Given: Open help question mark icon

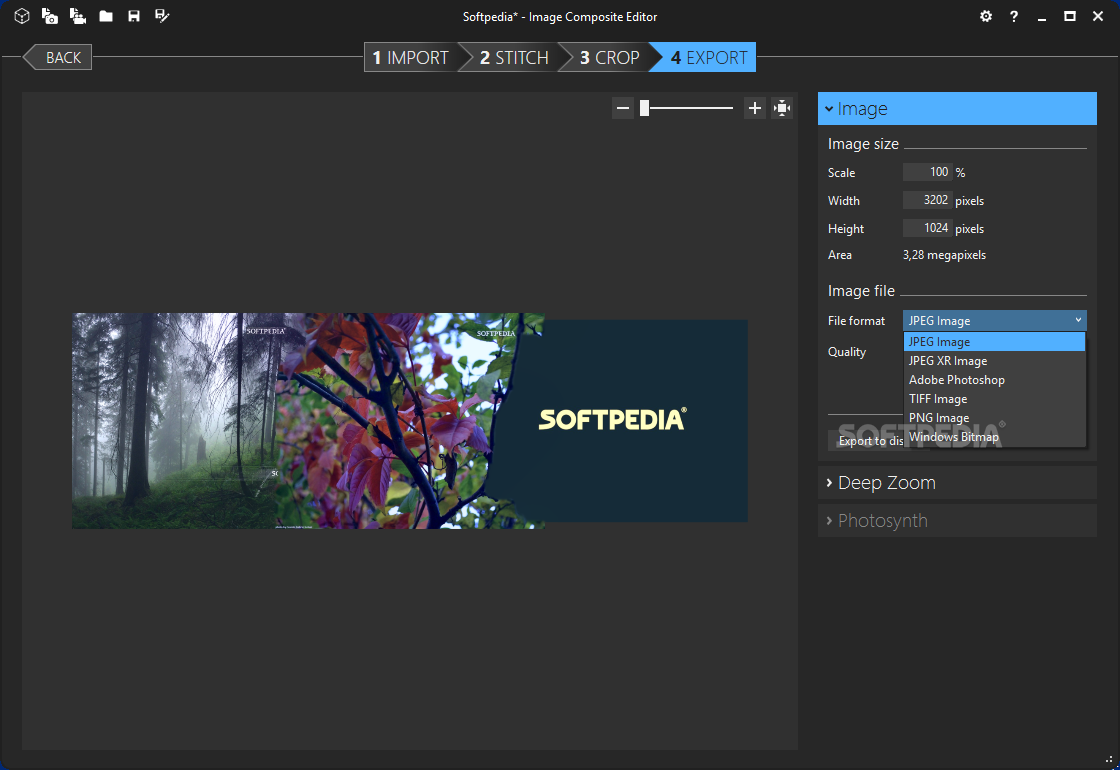Looking at the screenshot, I should tap(1014, 16).
